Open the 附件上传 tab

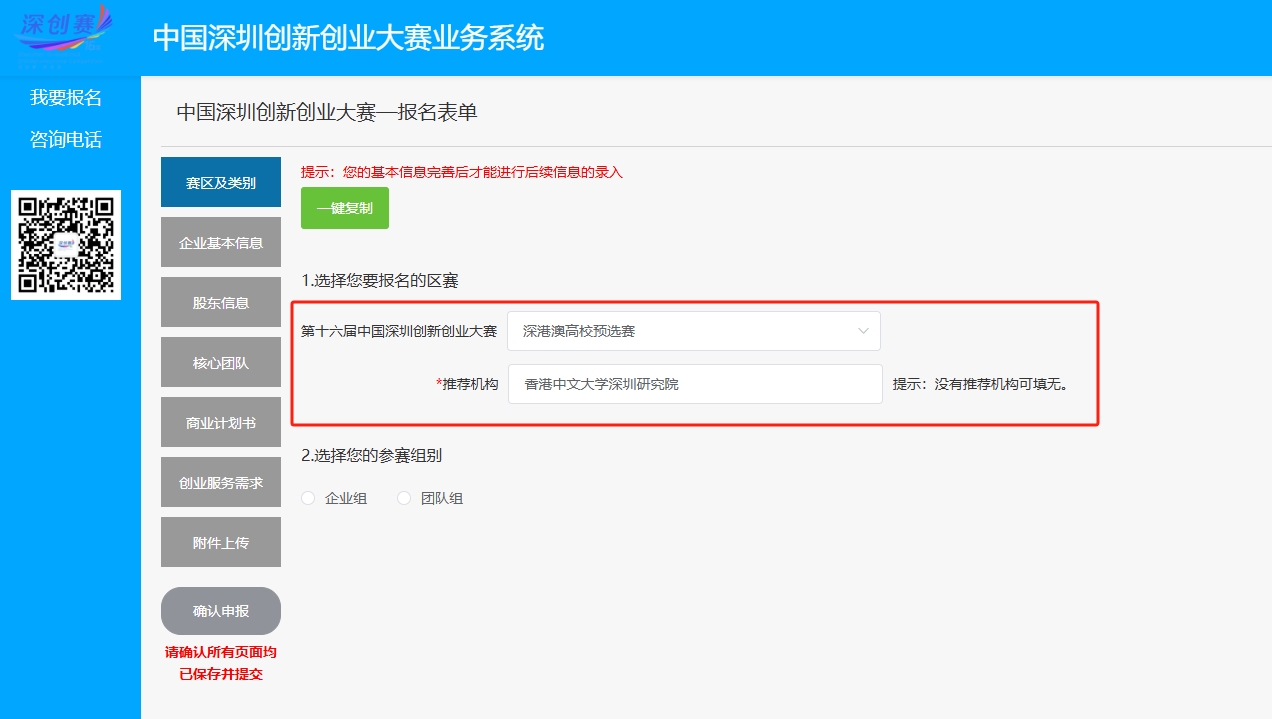click(221, 542)
